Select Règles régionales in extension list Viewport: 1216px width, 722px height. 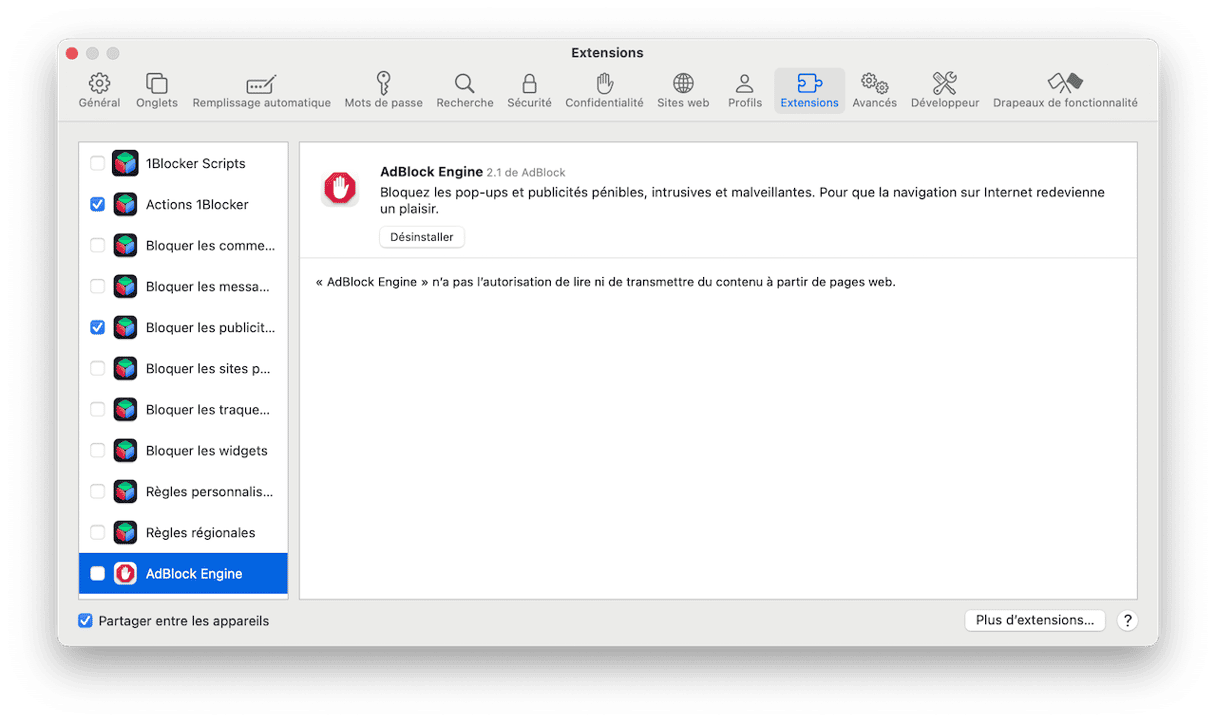pos(200,533)
